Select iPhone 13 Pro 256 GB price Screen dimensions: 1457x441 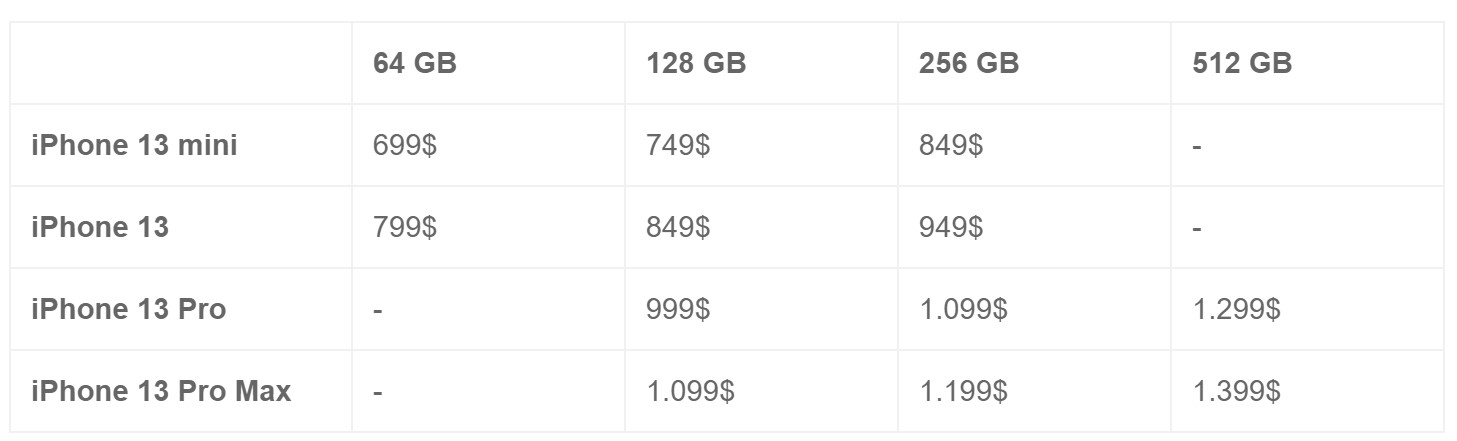[963, 309]
